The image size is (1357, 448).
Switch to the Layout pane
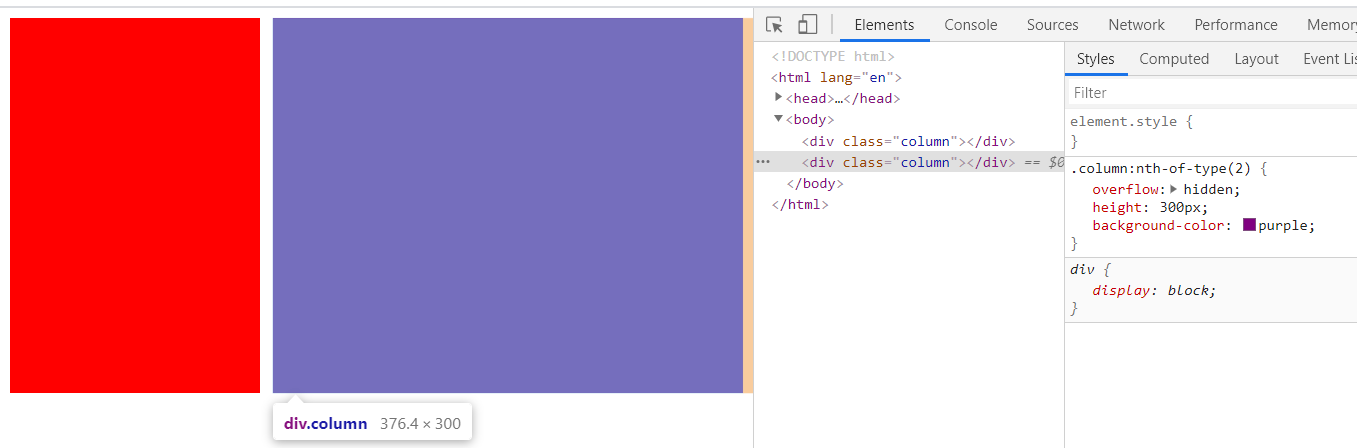(x=1256, y=59)
